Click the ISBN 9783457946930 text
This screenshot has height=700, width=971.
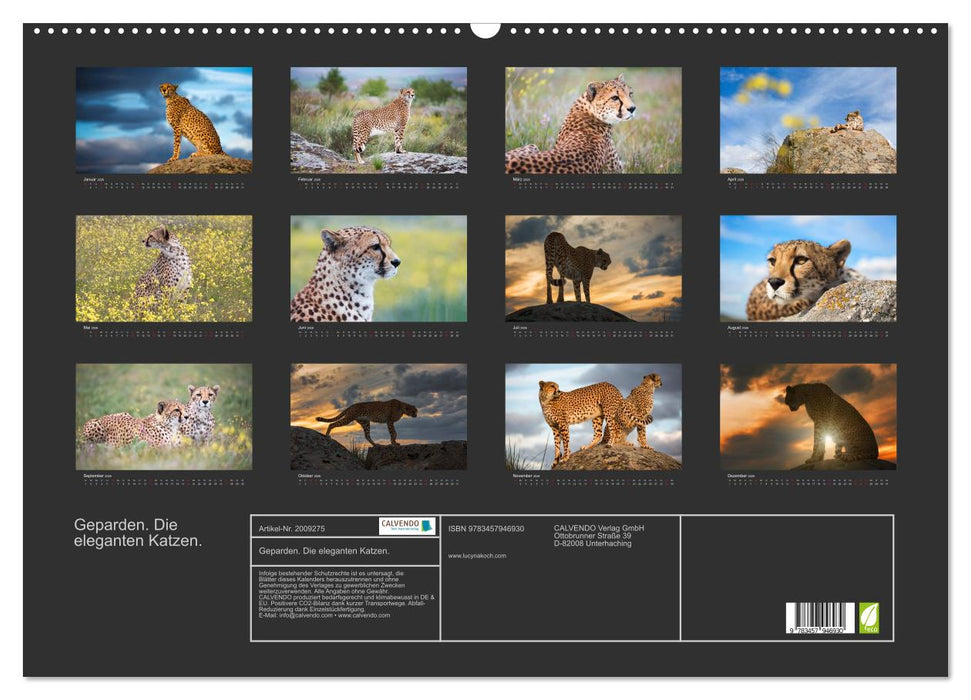(x=486, y=528)
